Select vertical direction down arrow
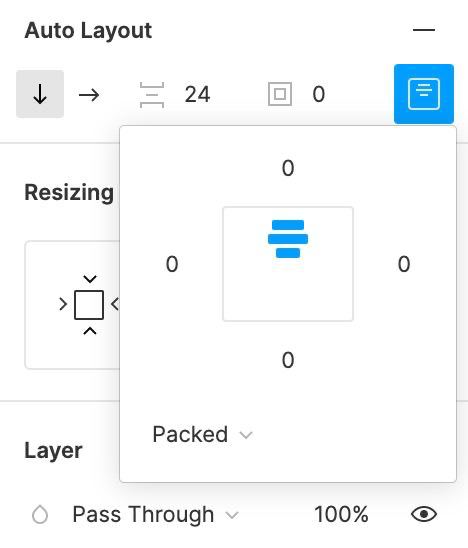 tap(40, 94)
